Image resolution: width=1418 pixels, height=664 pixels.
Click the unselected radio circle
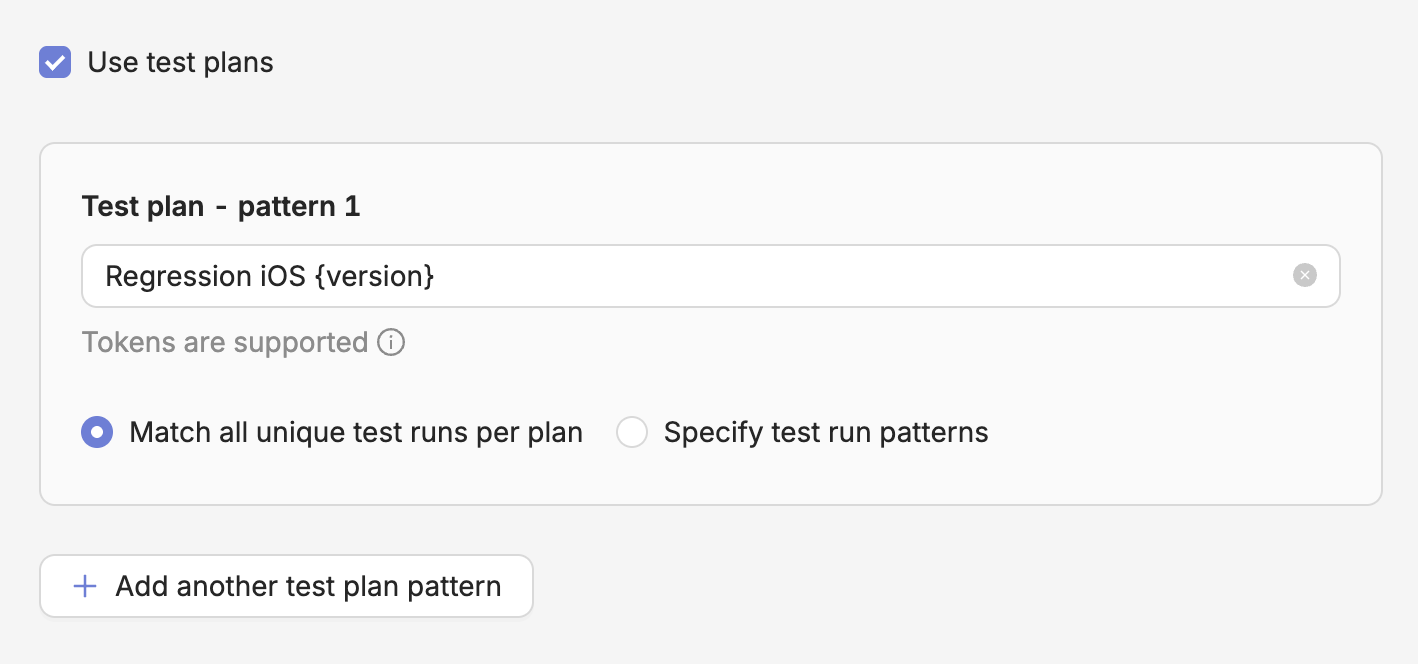[632, 432]
